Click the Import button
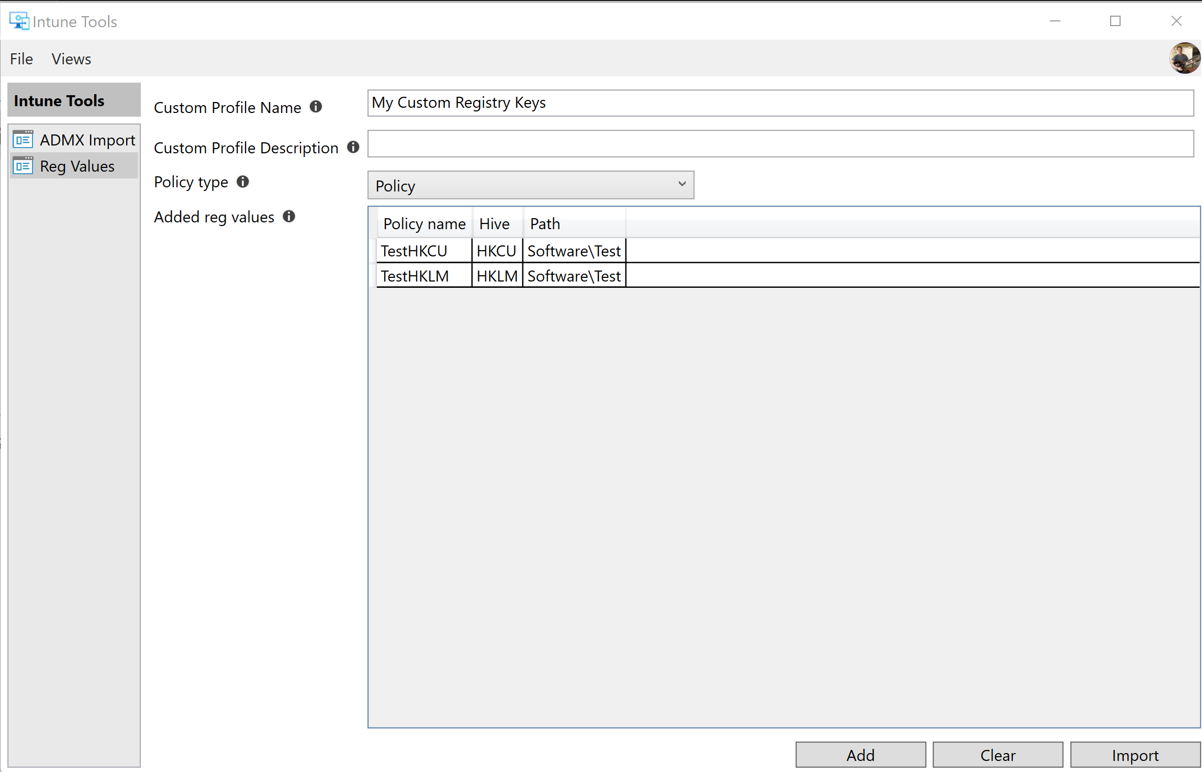Viewport: 1202px width, 772px height. click(x=1135, y=755)
